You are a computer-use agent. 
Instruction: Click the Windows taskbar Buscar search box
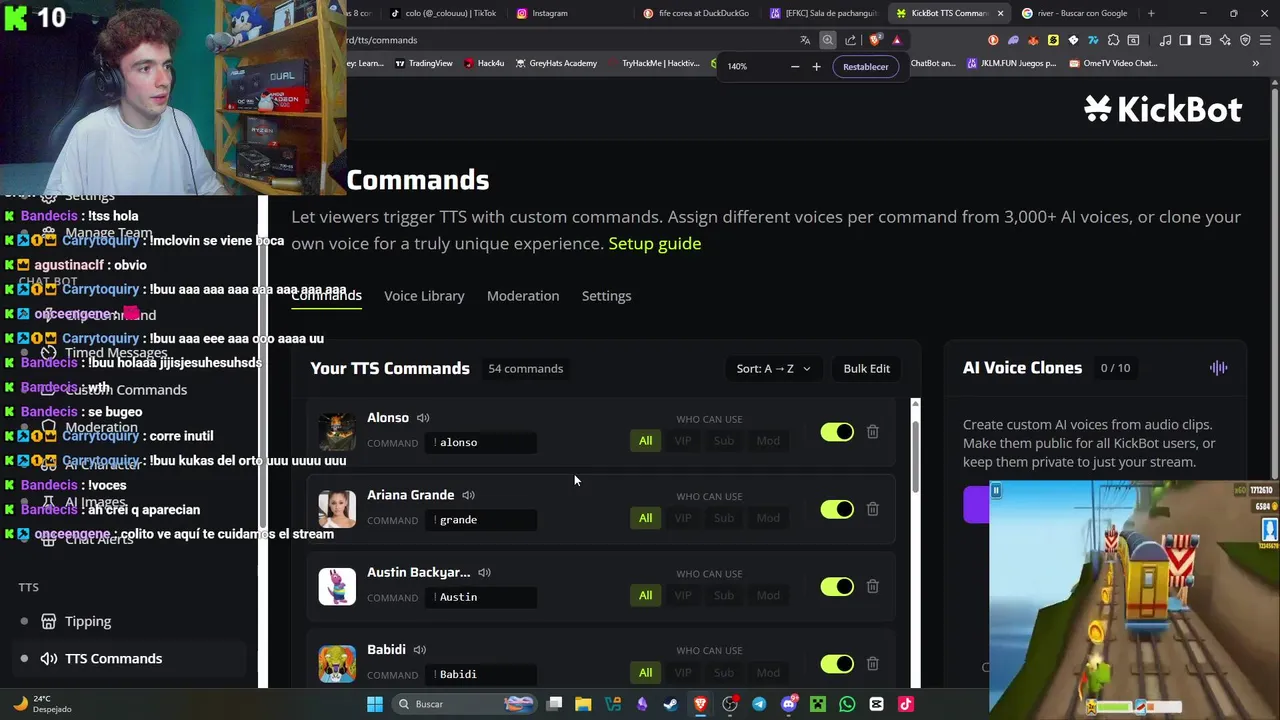pyautogui.click(x=466, y=704)
